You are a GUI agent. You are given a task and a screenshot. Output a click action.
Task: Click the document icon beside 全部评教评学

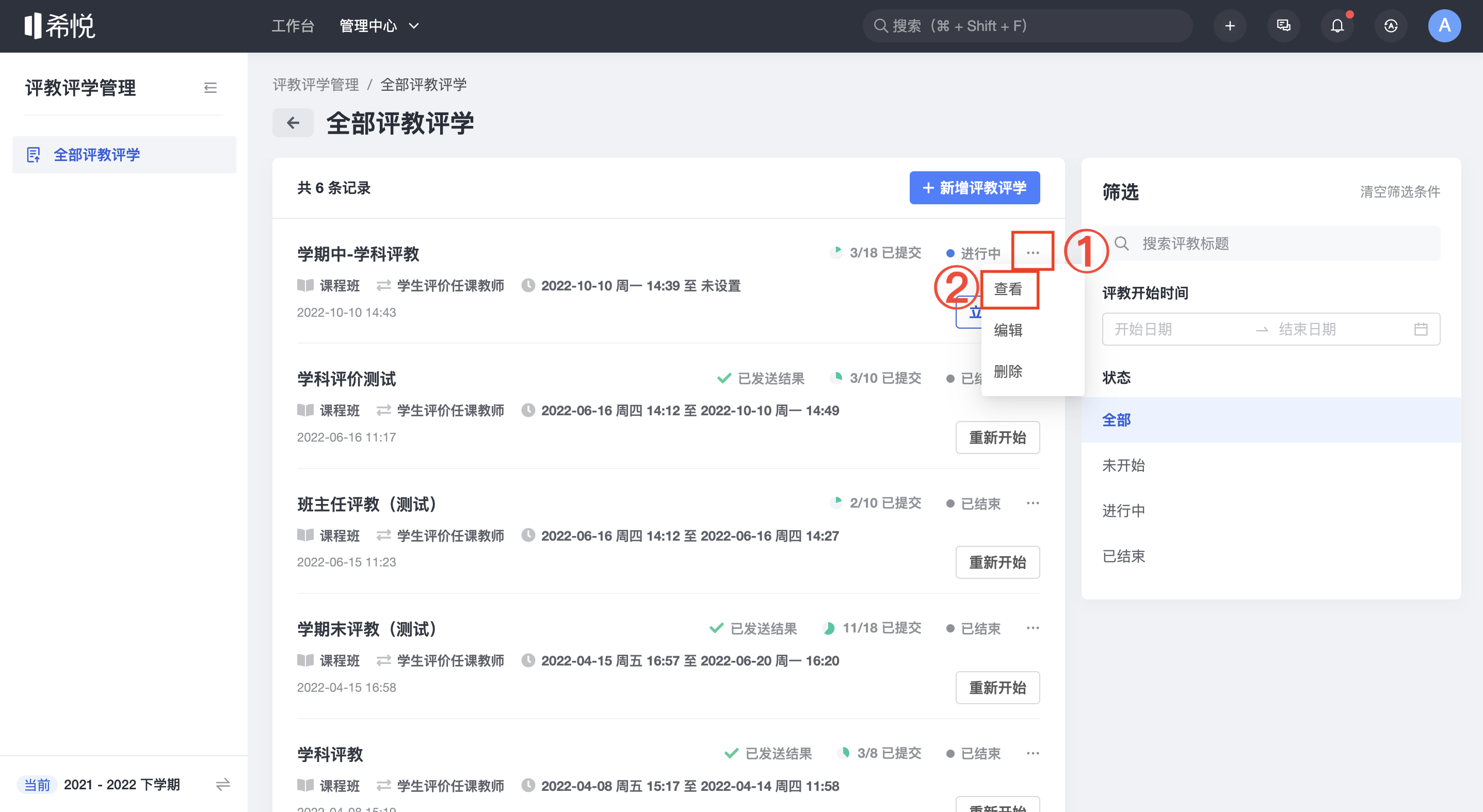34,155
